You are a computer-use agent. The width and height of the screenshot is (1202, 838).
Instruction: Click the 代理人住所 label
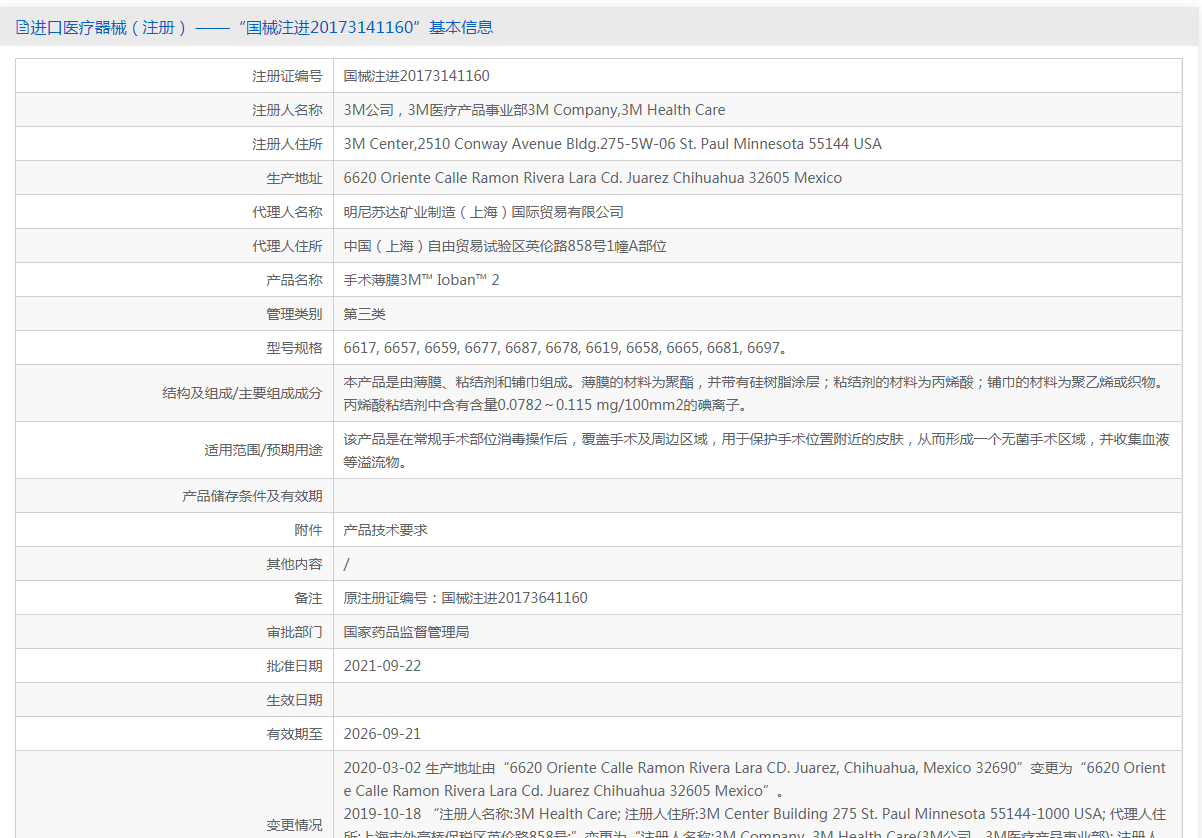point(287,246)
